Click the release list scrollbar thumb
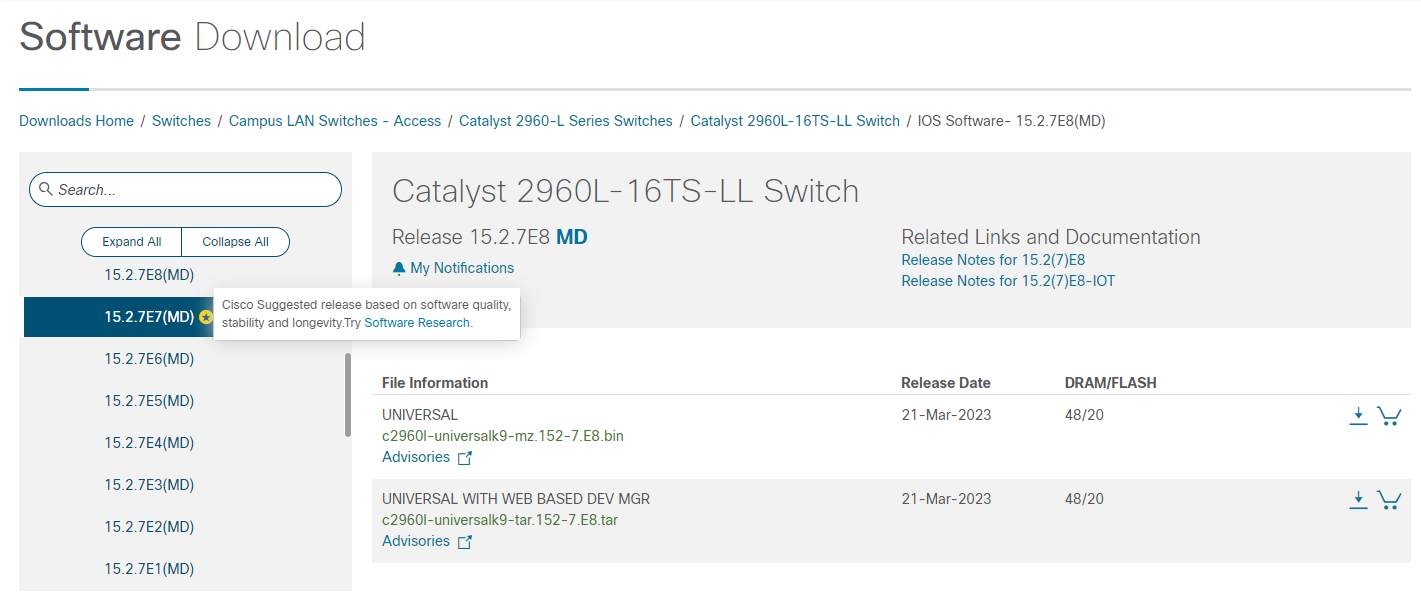The height and width of the screenshot is (593, 1421). (x=348, y=394)
